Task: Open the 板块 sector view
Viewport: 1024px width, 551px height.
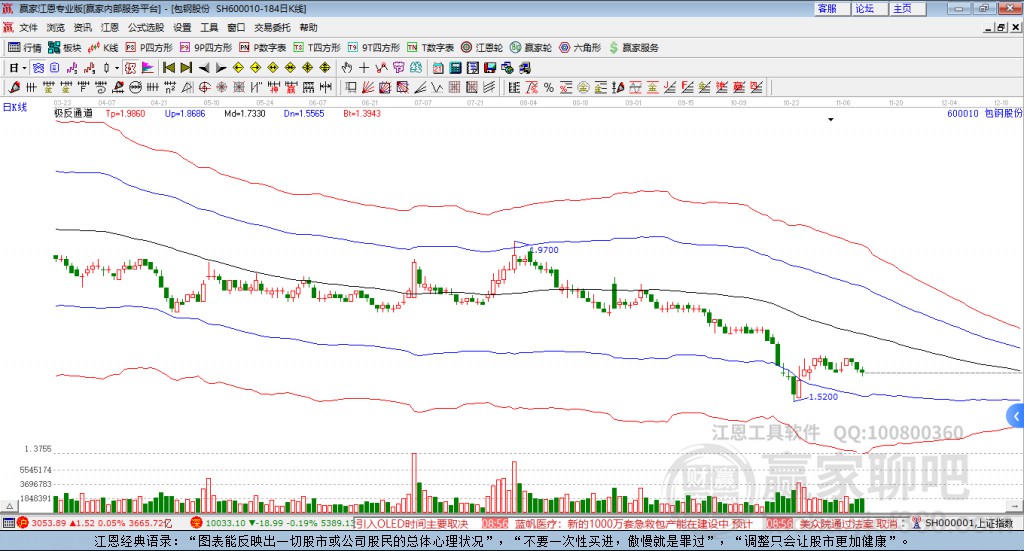Action: (65, 47)
